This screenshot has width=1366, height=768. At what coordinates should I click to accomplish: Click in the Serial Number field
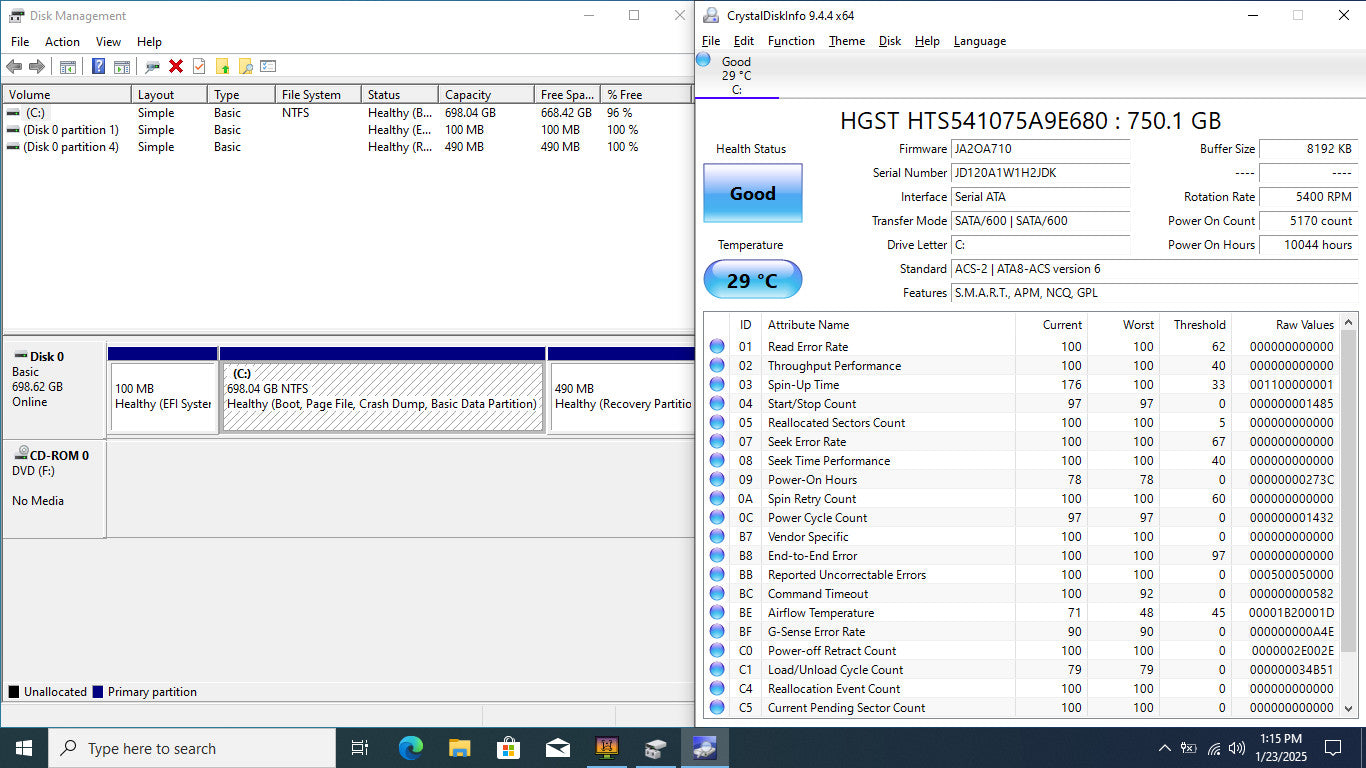coord(1040,173)
